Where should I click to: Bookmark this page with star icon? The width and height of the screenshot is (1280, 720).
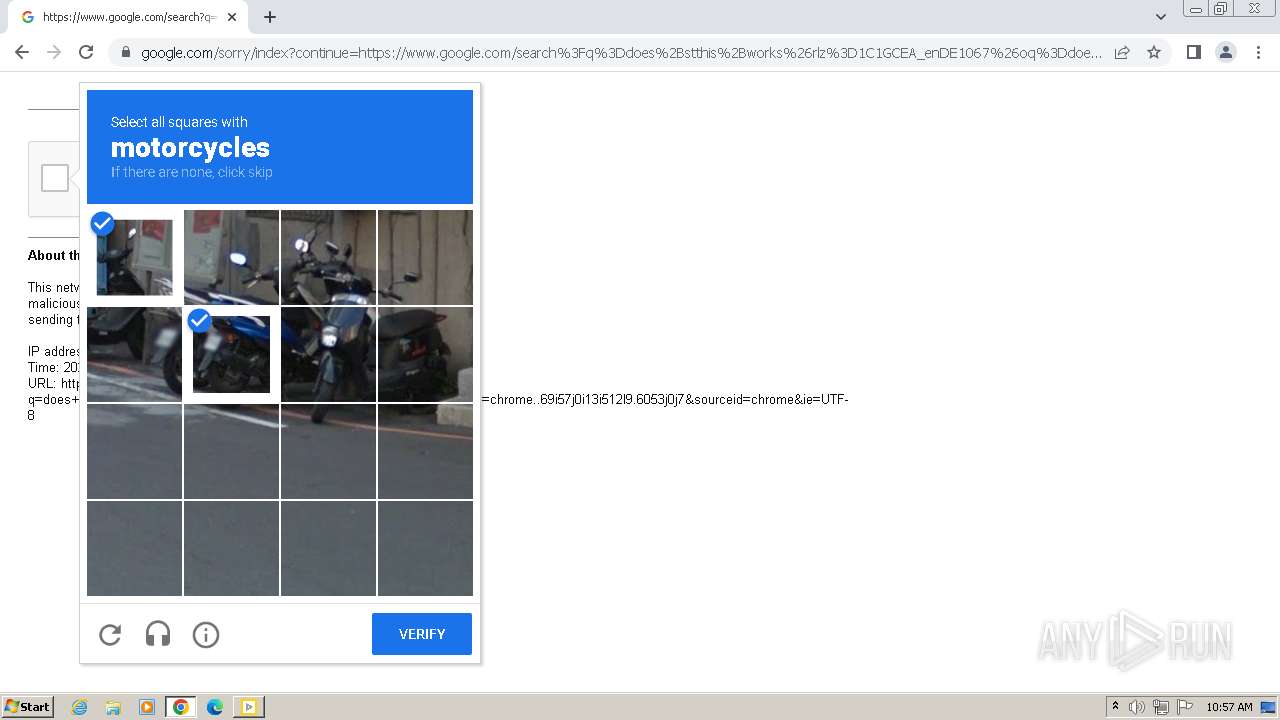[x=1154, y=52]
